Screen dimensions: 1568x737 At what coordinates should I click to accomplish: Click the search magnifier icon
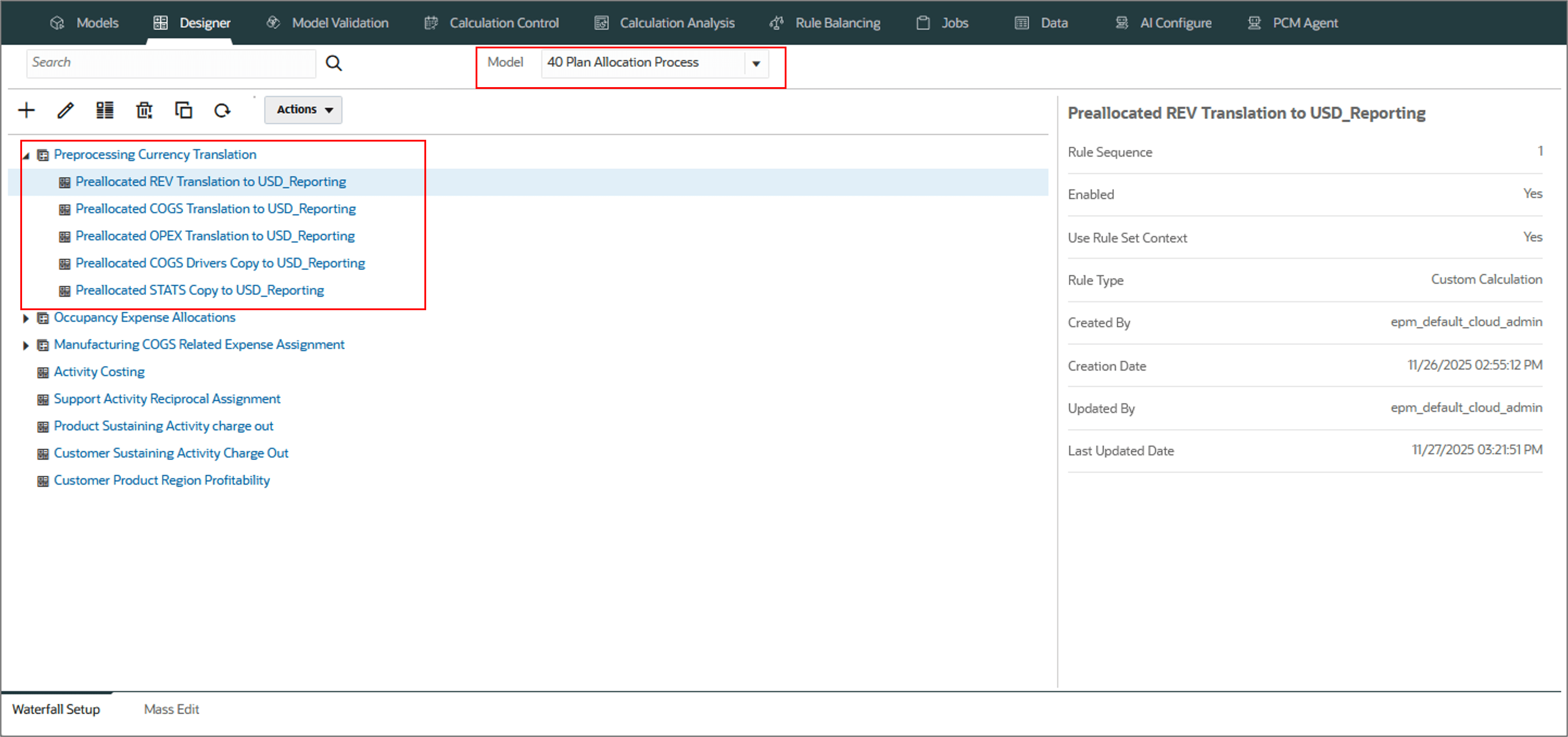pos(334,63)
